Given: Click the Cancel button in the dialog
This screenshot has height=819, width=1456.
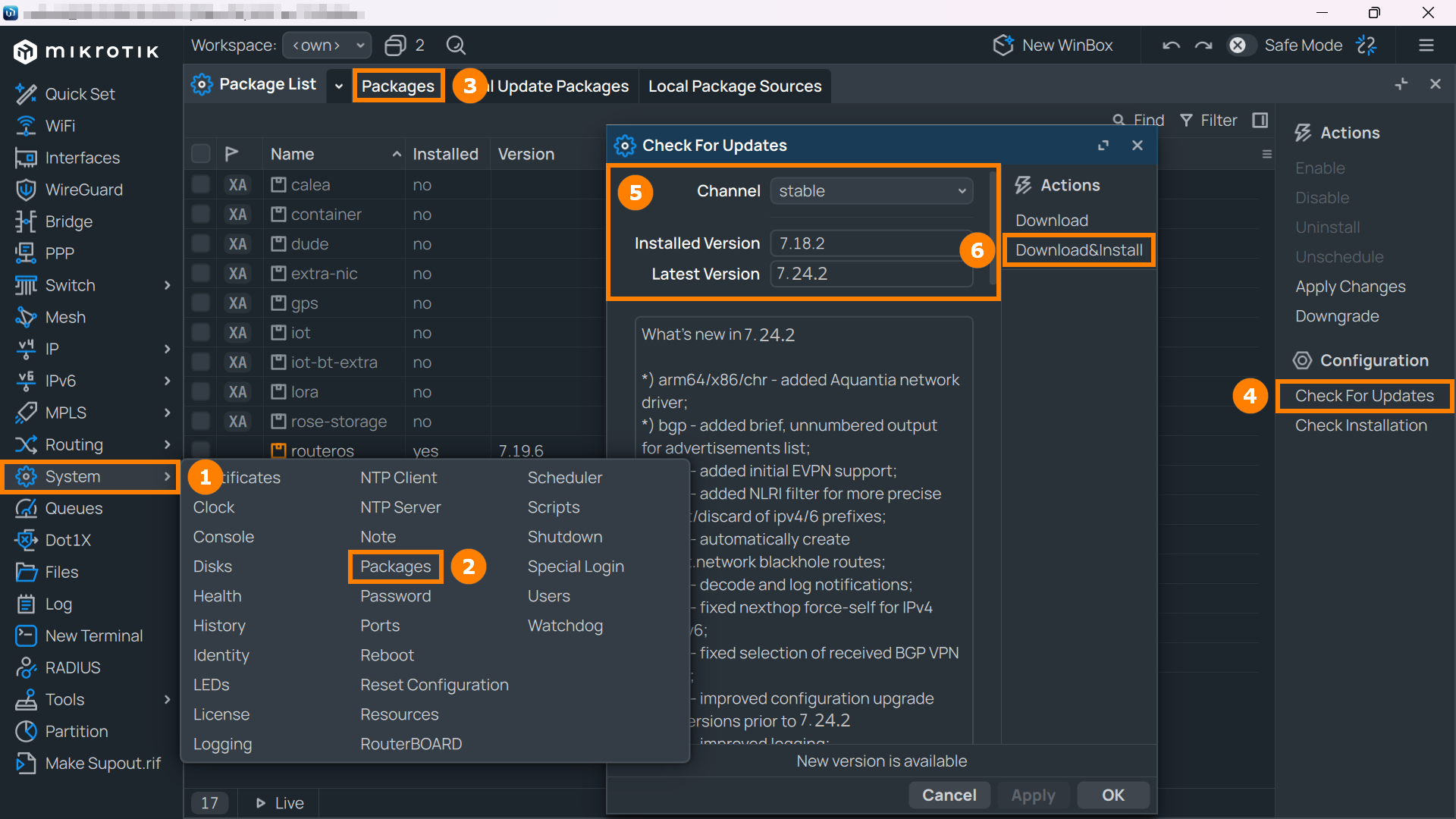Looking at the screenshot, I should click(x=949, y=795).
